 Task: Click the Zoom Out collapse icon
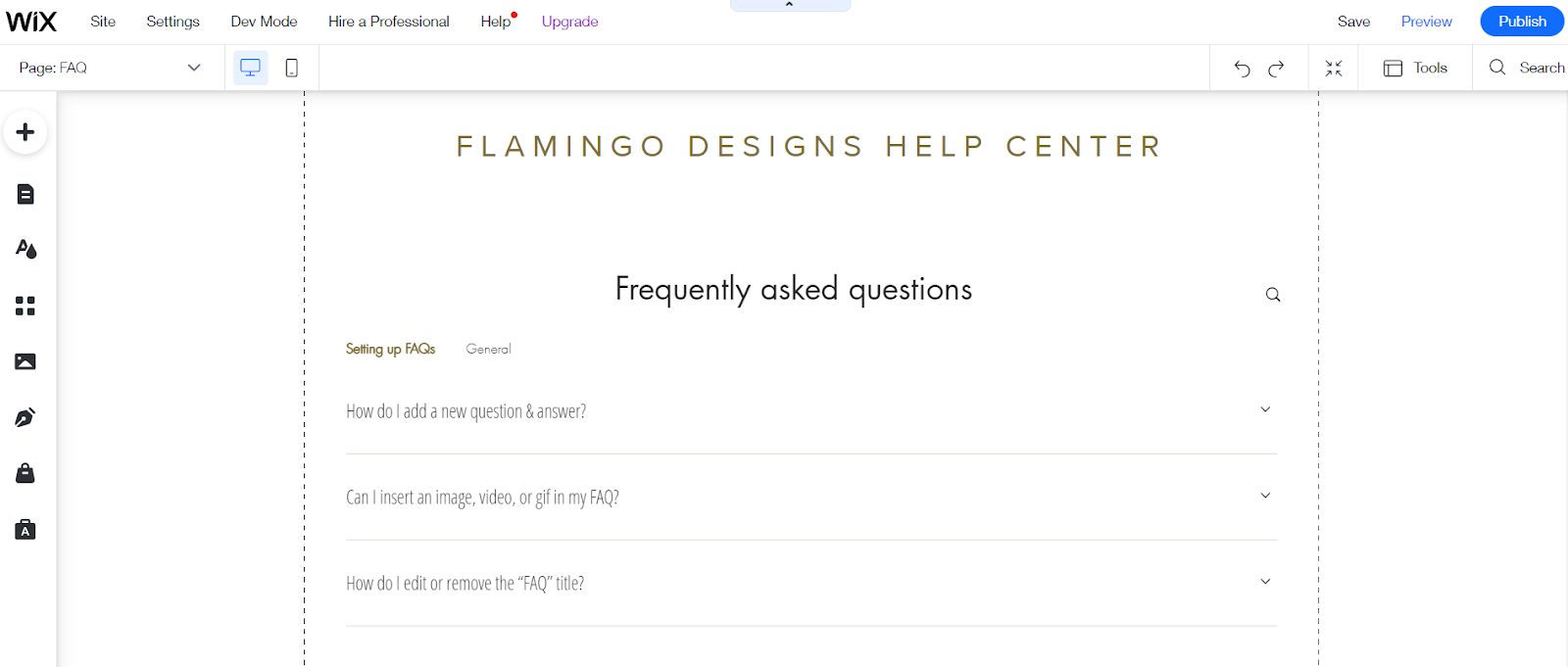coord(1334,69)
